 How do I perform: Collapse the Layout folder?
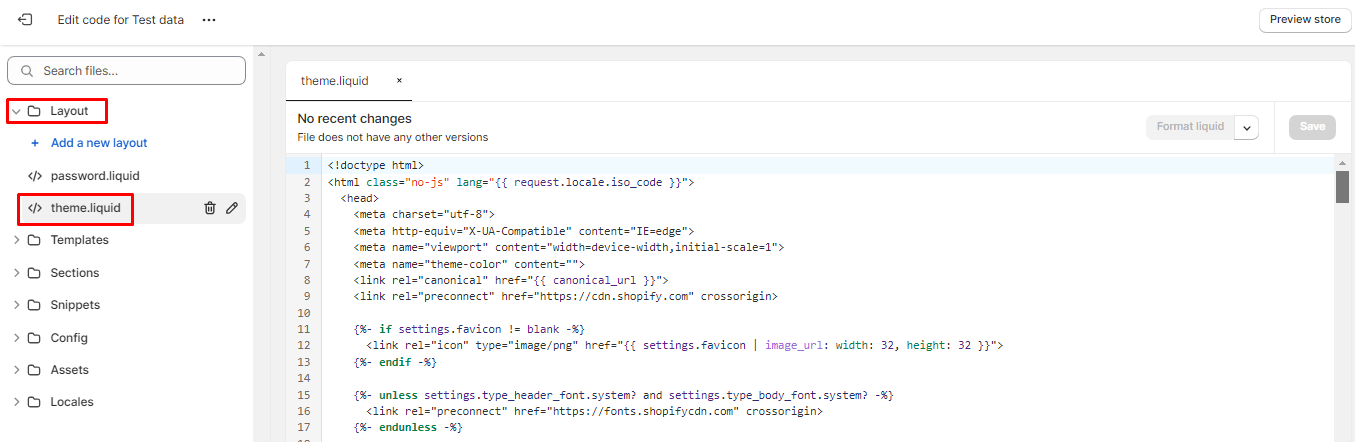tap(17, 111)
